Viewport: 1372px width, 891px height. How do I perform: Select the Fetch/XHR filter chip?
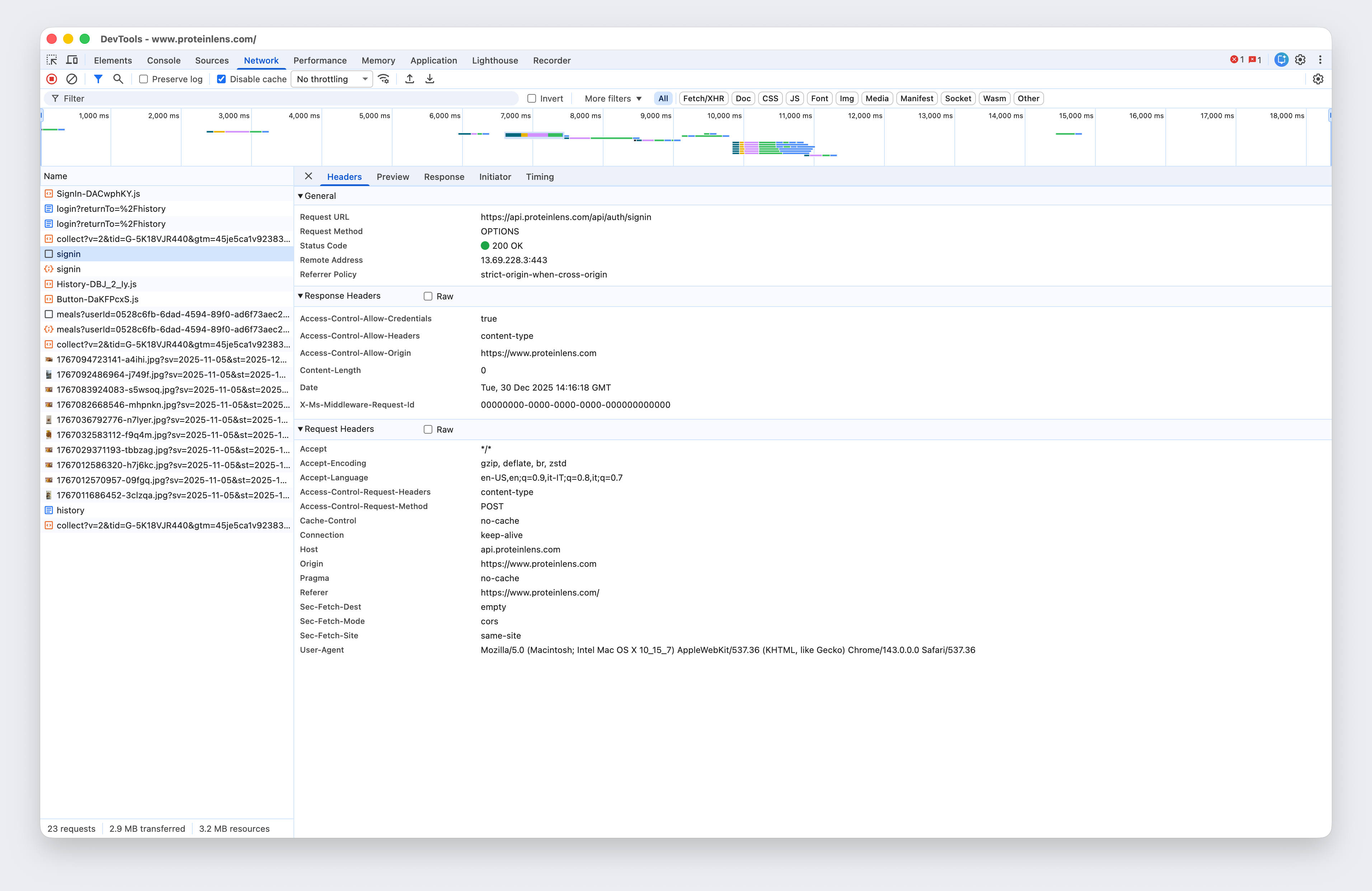(703, 98)
